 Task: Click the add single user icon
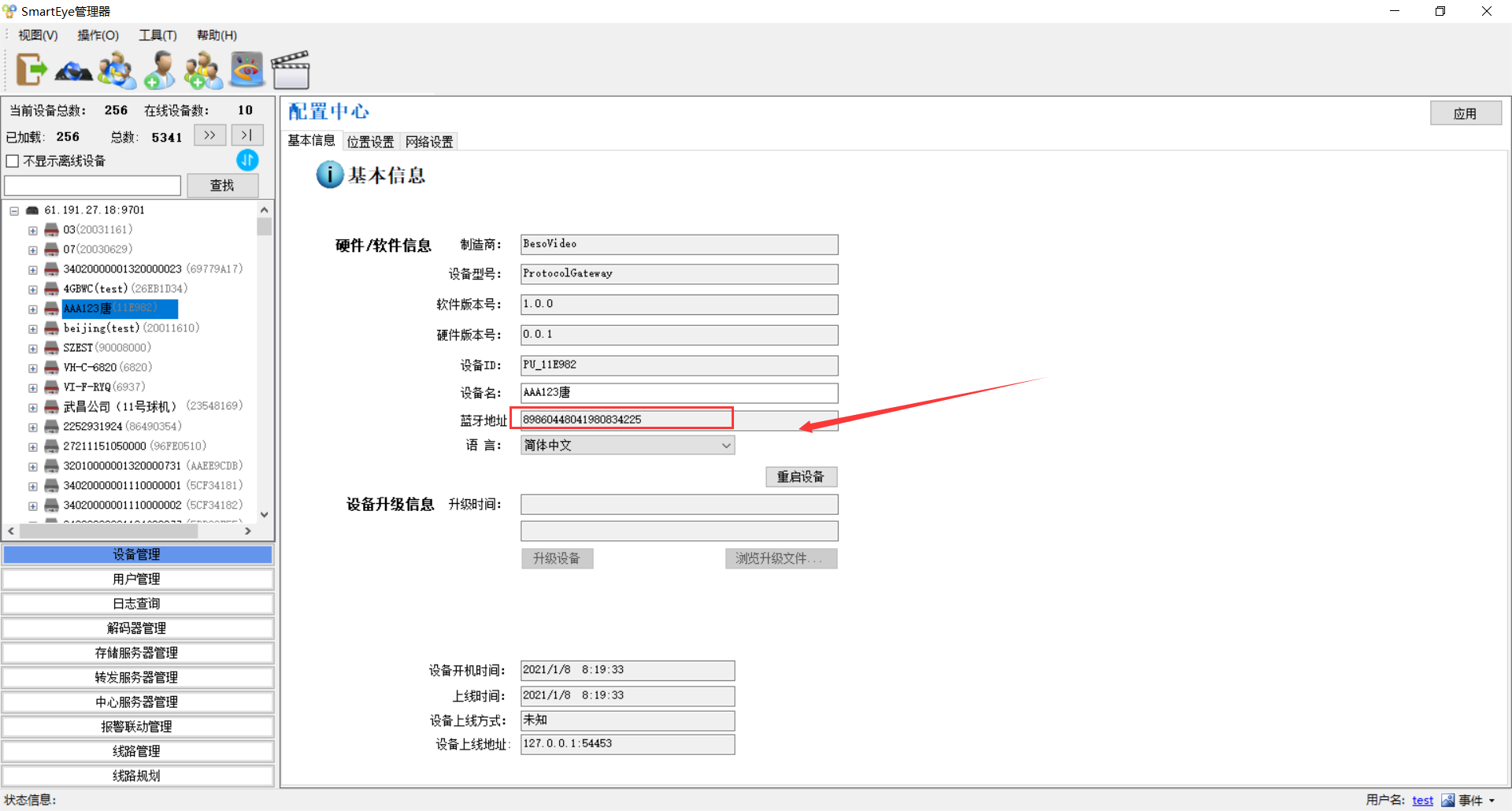(x=160, y=71)
